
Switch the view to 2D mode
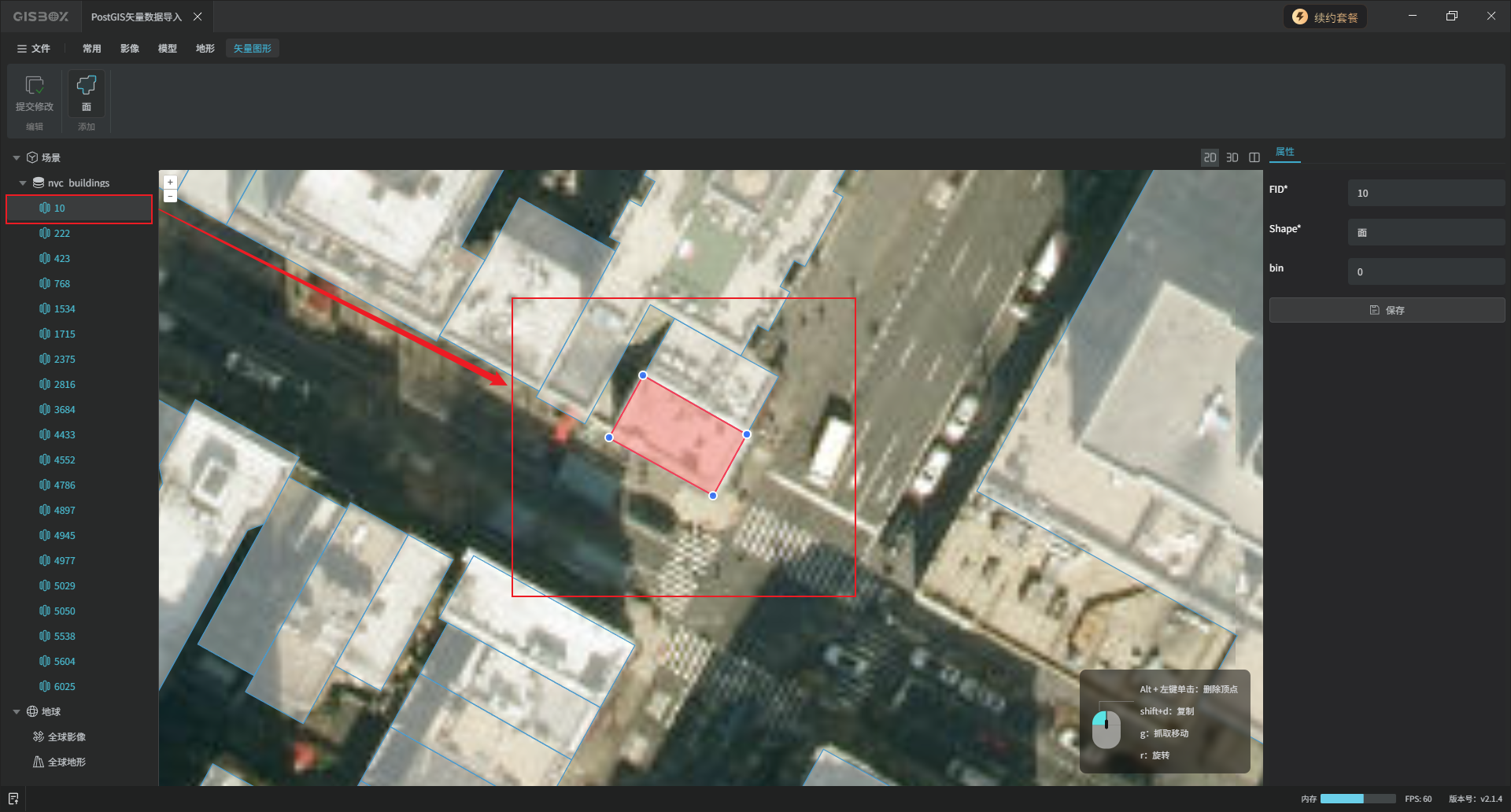pos(1210,157)
